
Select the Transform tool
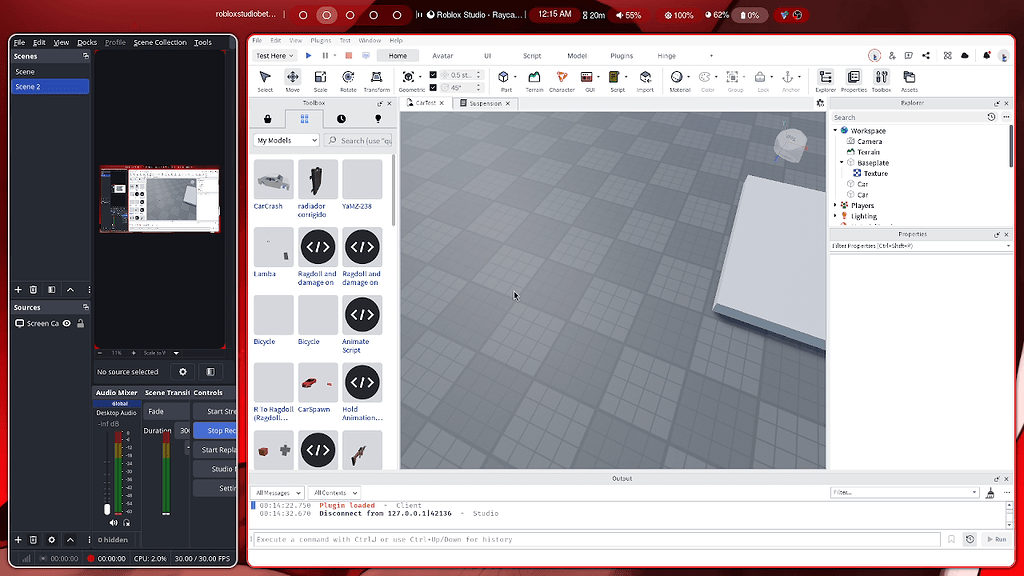pos(376,81)
